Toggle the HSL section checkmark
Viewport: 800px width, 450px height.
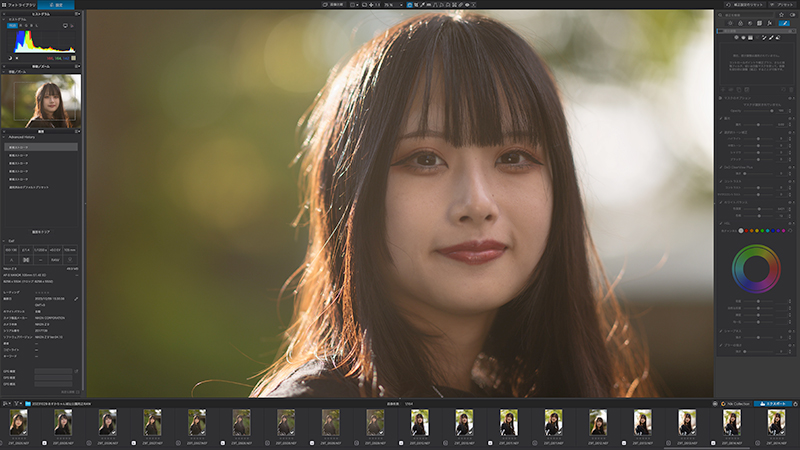click(721, 223)
